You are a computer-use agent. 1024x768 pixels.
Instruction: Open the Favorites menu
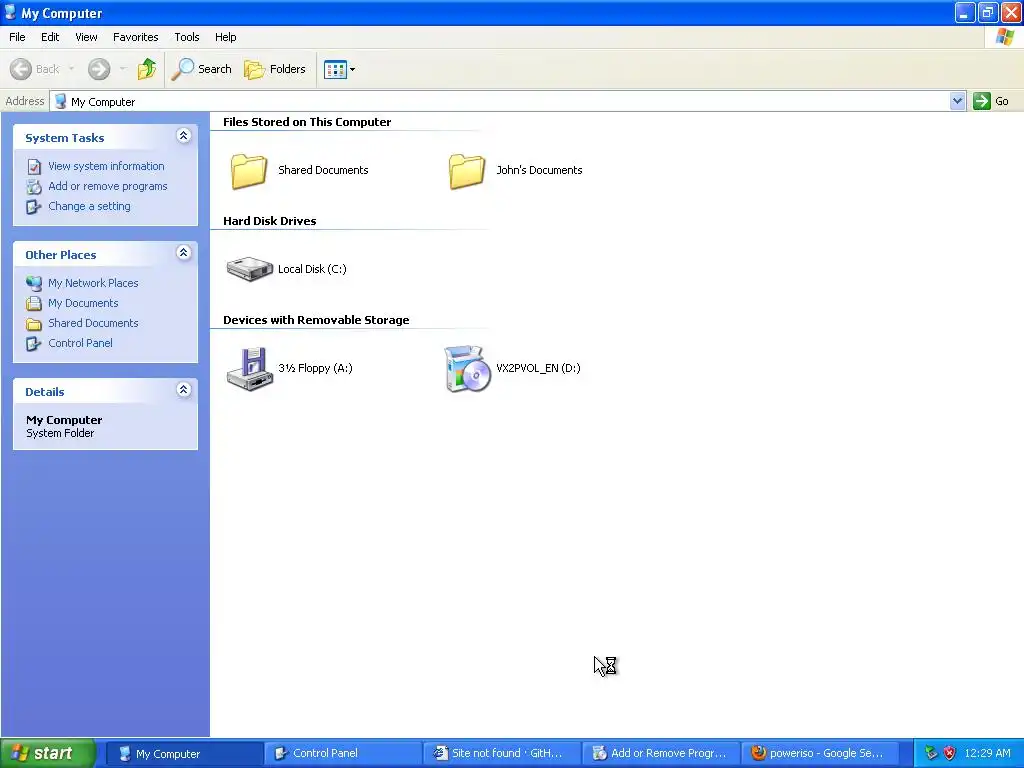tap(136, 37)
